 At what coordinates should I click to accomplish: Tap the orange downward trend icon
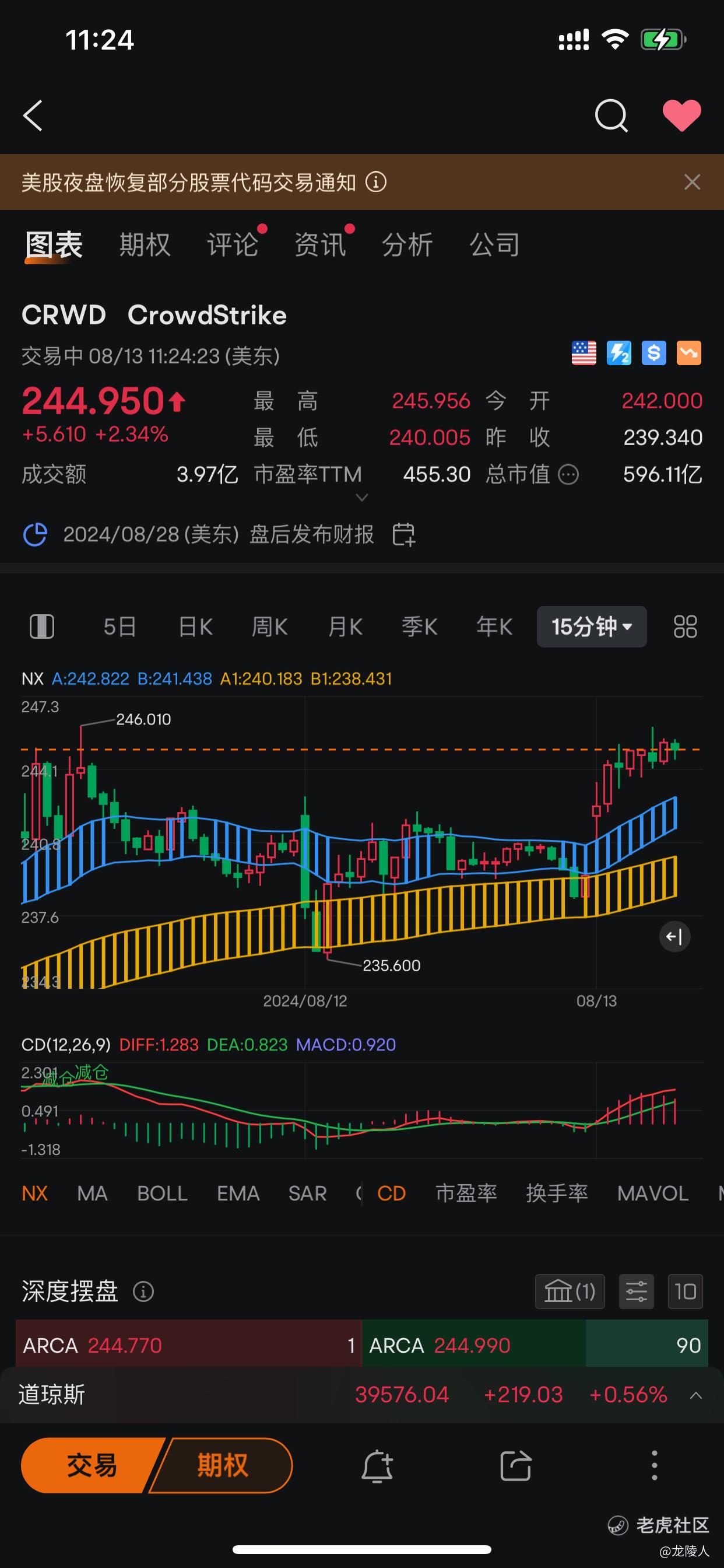point(690,353)
